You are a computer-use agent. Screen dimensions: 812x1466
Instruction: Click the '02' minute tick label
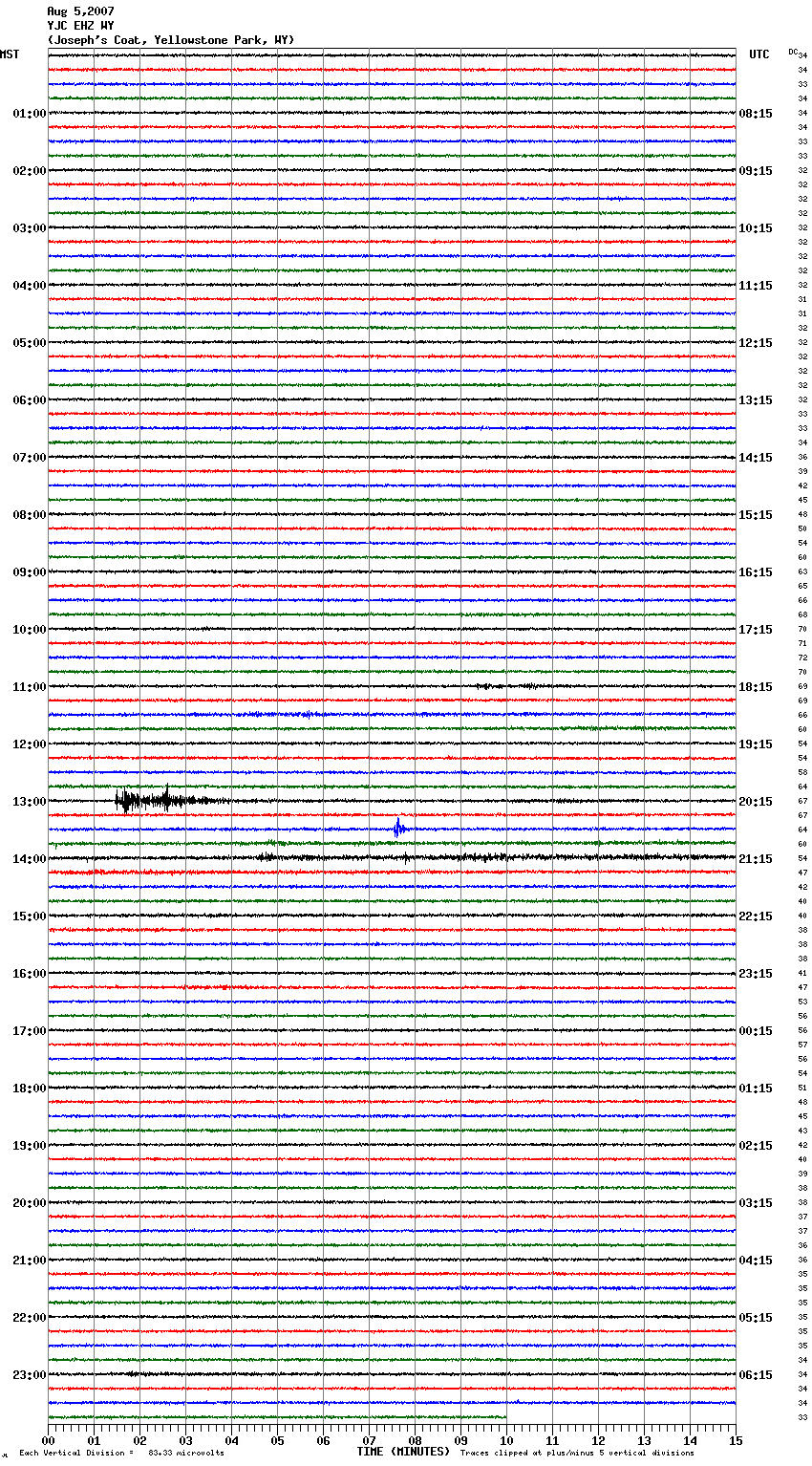coord(139,1440)
